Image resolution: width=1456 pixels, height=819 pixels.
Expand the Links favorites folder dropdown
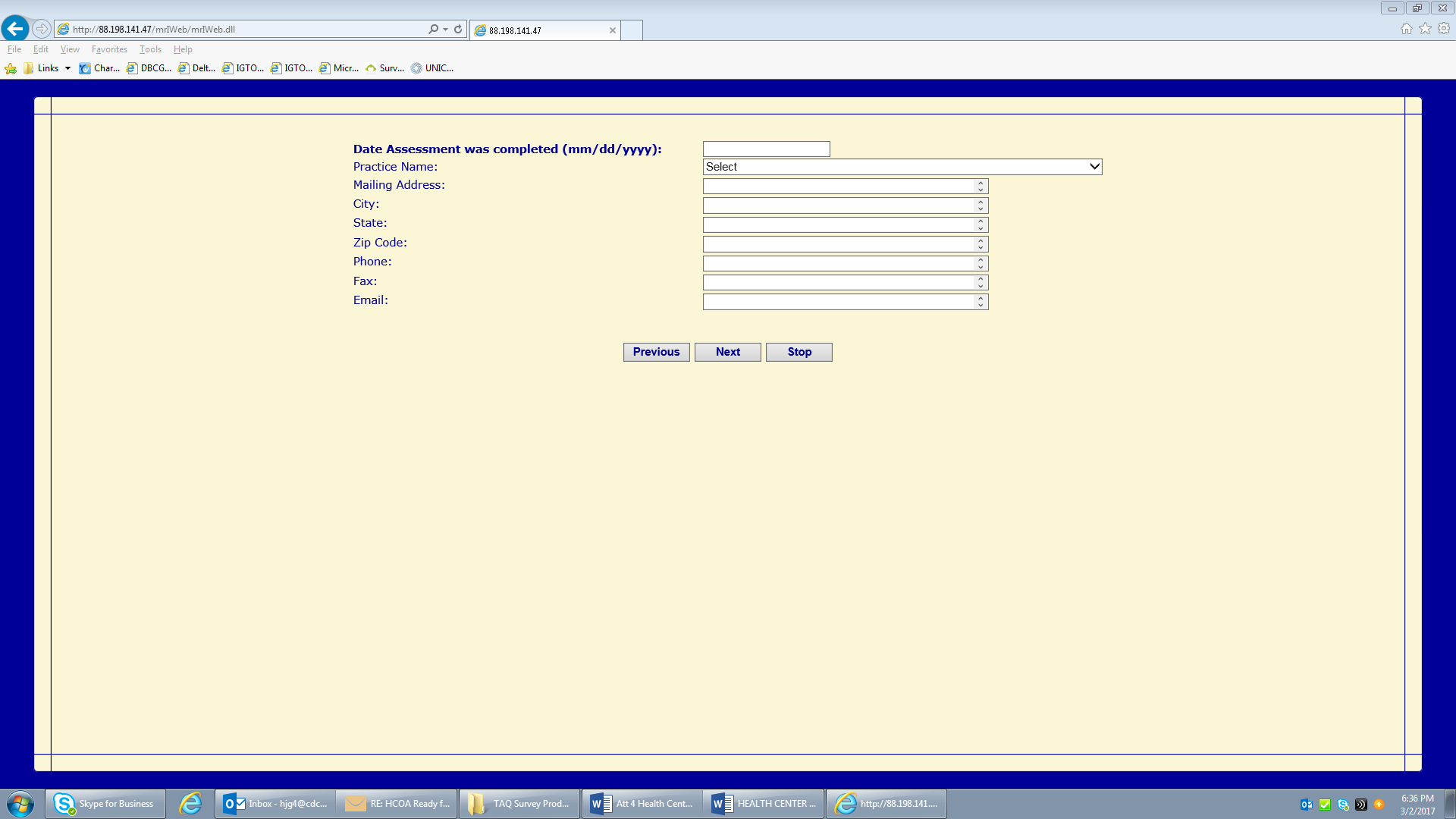[x=67, y=68]
